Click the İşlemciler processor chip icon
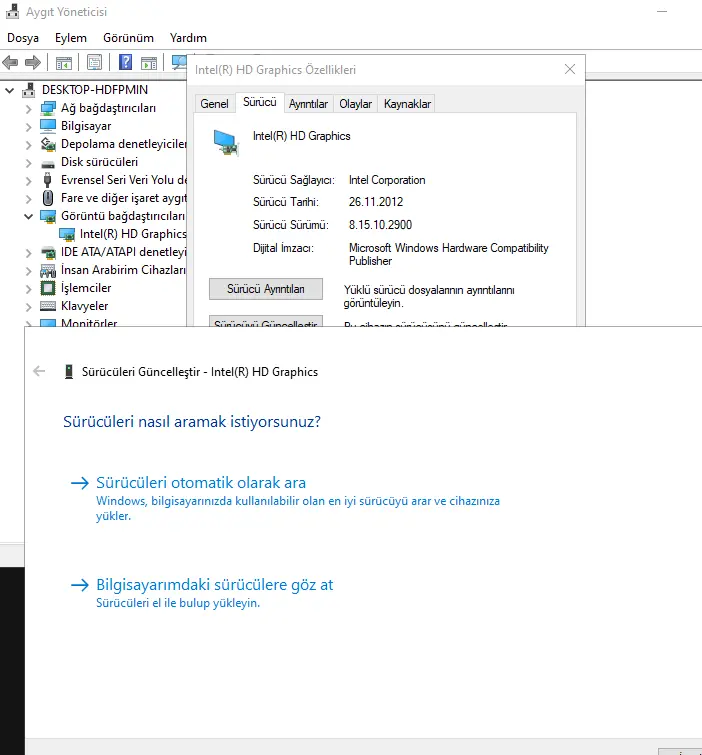 (x=48, y=288)
